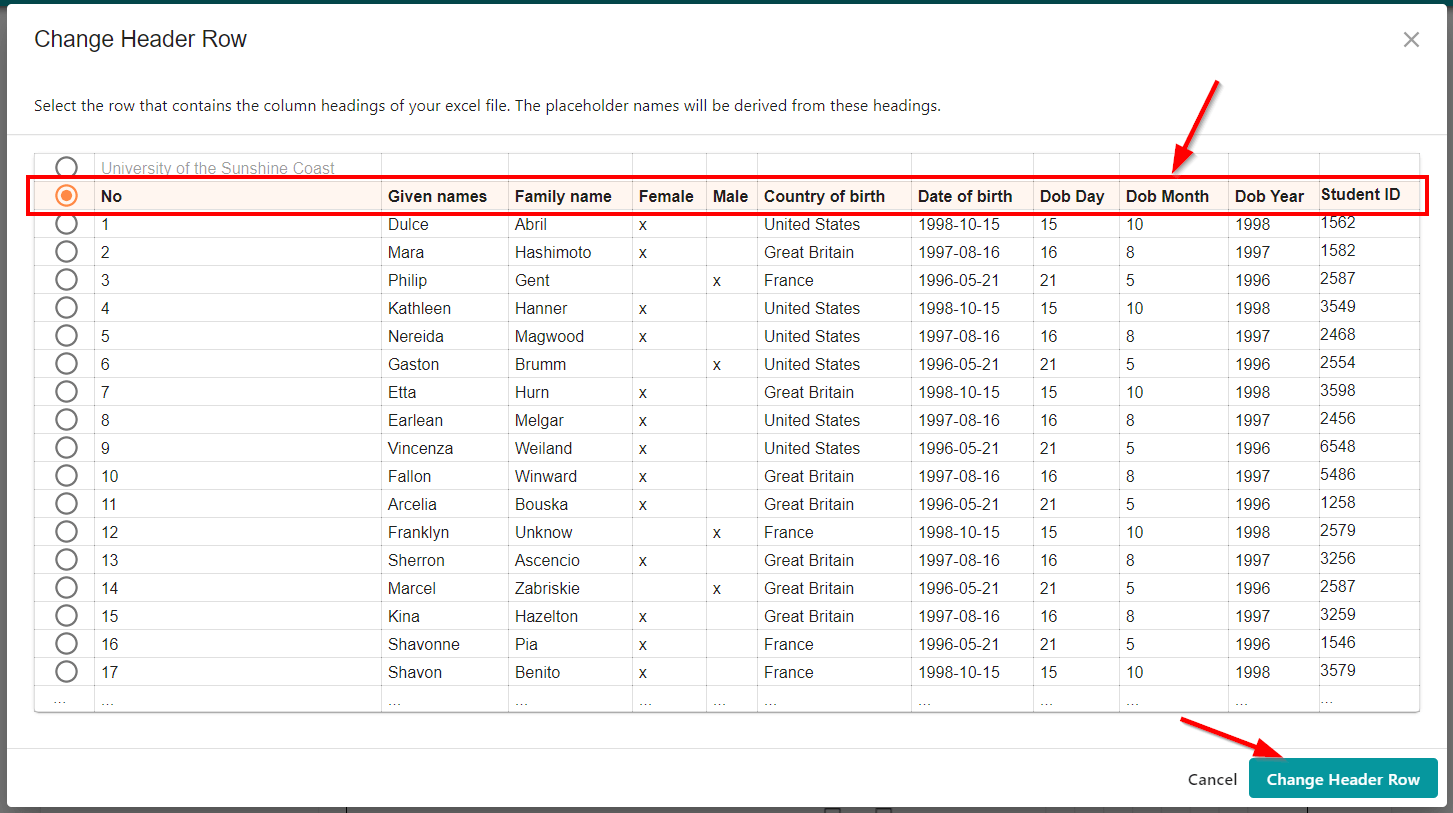The width and height of the screenshot is (1453, 813).
Task: Select the radio button for Kina Hazelton
Action: pos(66,616)
